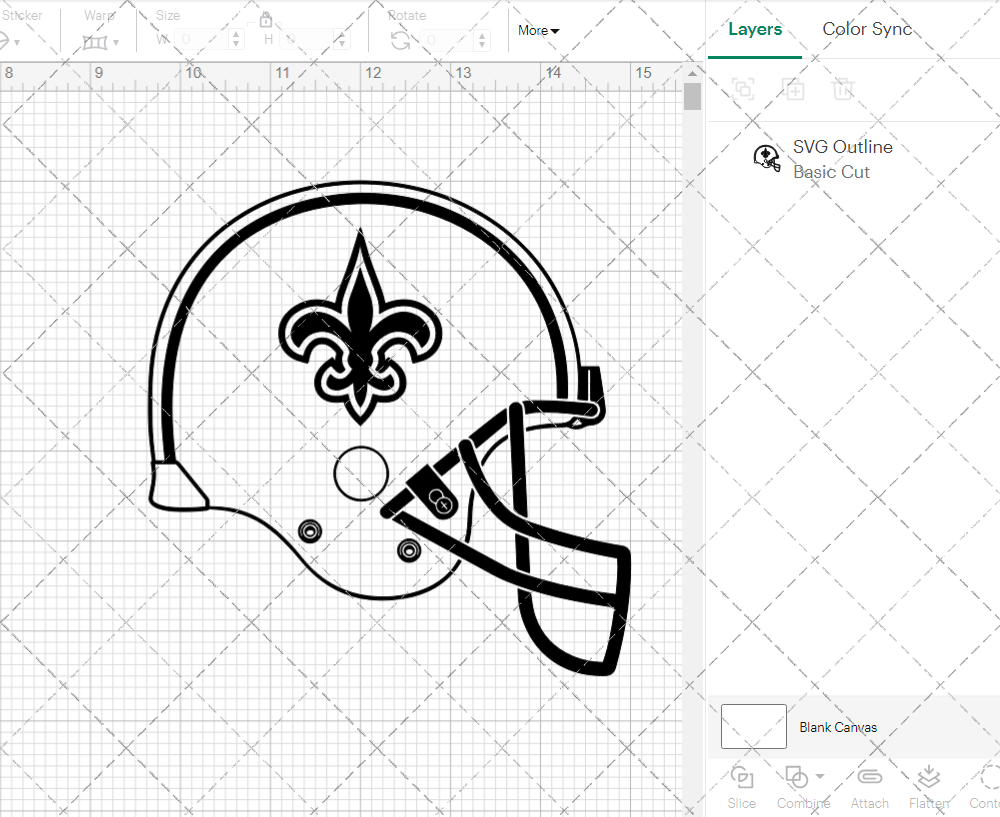The width and height of the screenshot is (1000, 817).
Task: Click the Rotate stepper arrows
Action: pos(482,40)
